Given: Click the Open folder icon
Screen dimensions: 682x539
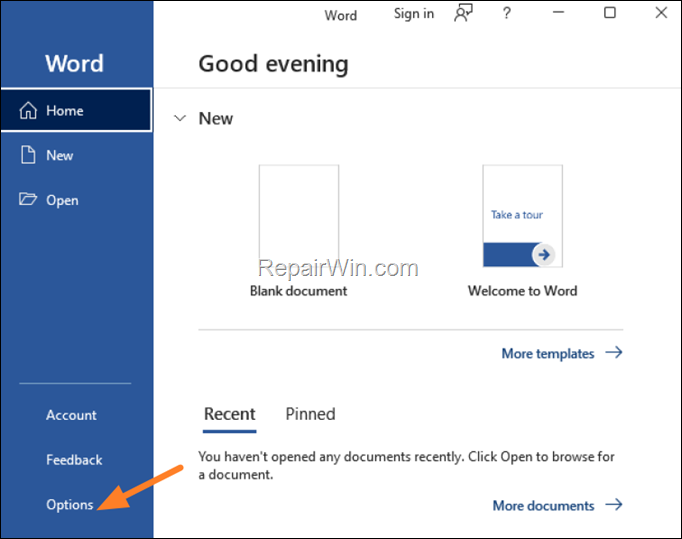Looking at the screenshot, I should (x=28, y=199).
